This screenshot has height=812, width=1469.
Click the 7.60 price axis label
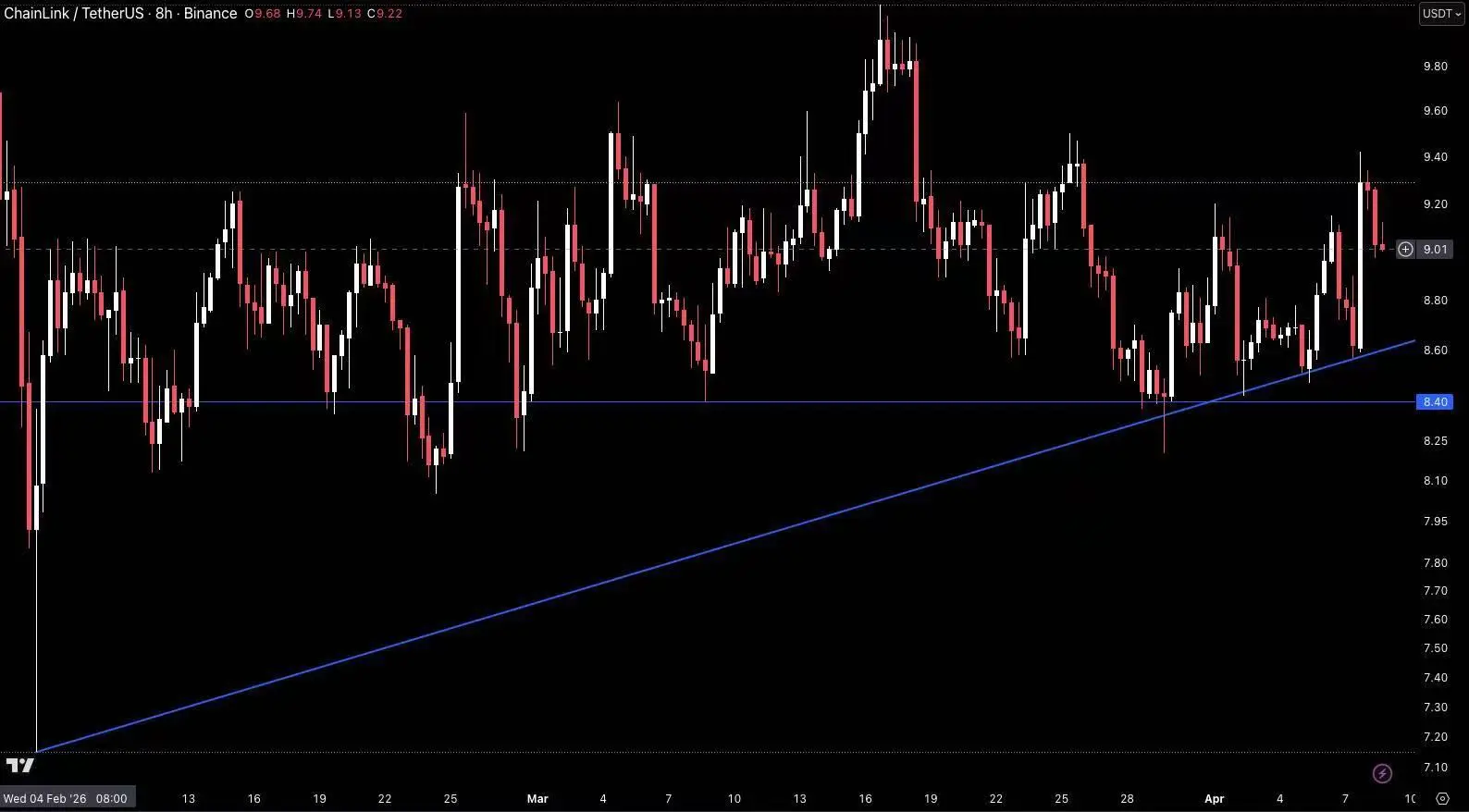pyautogui.click(x=1435, y=620)
